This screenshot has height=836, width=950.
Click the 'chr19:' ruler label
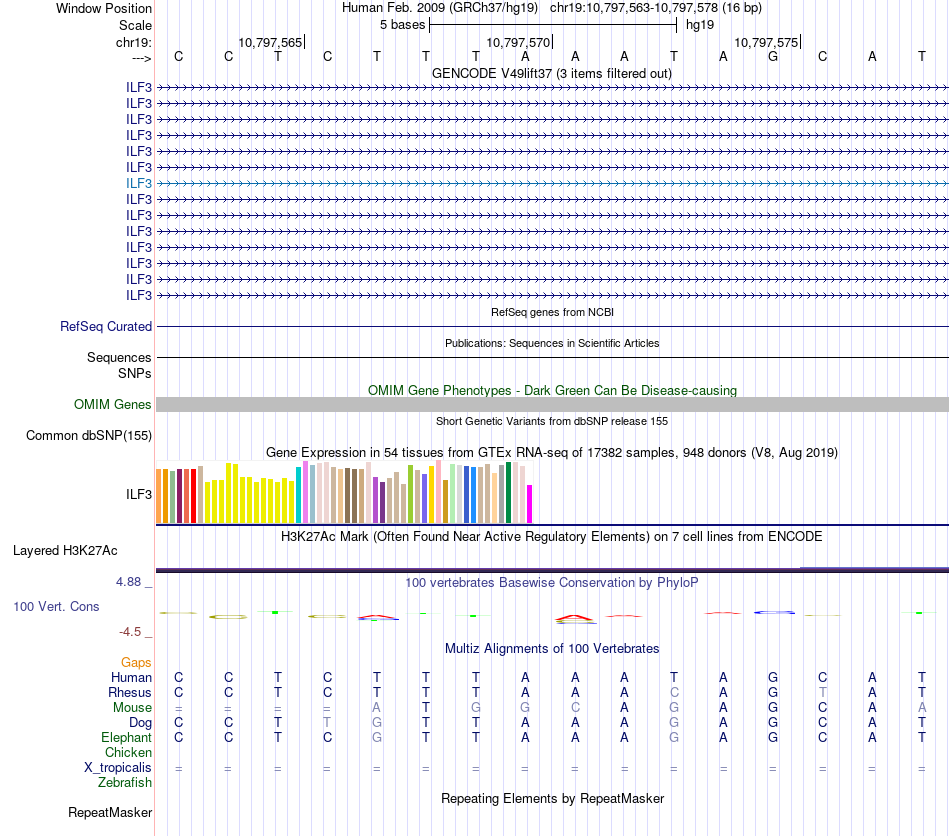pos(134,42)
